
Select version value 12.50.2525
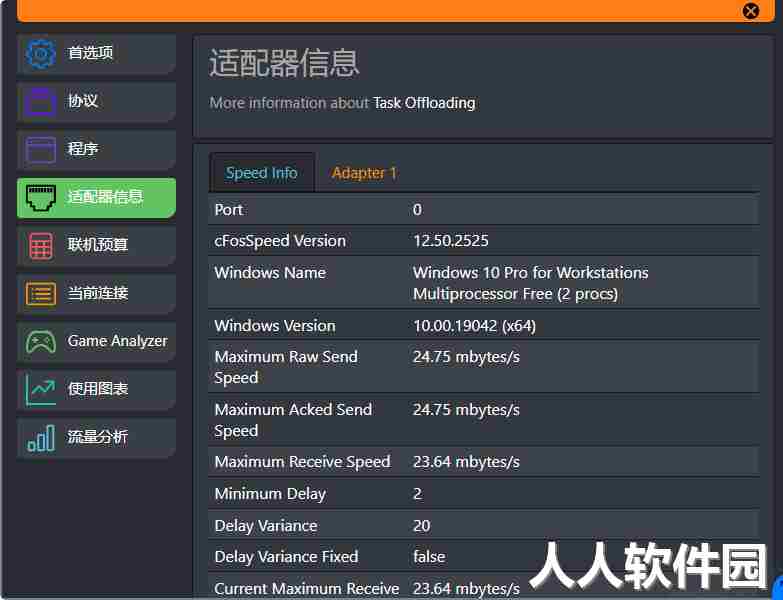(x=450, y=241)
